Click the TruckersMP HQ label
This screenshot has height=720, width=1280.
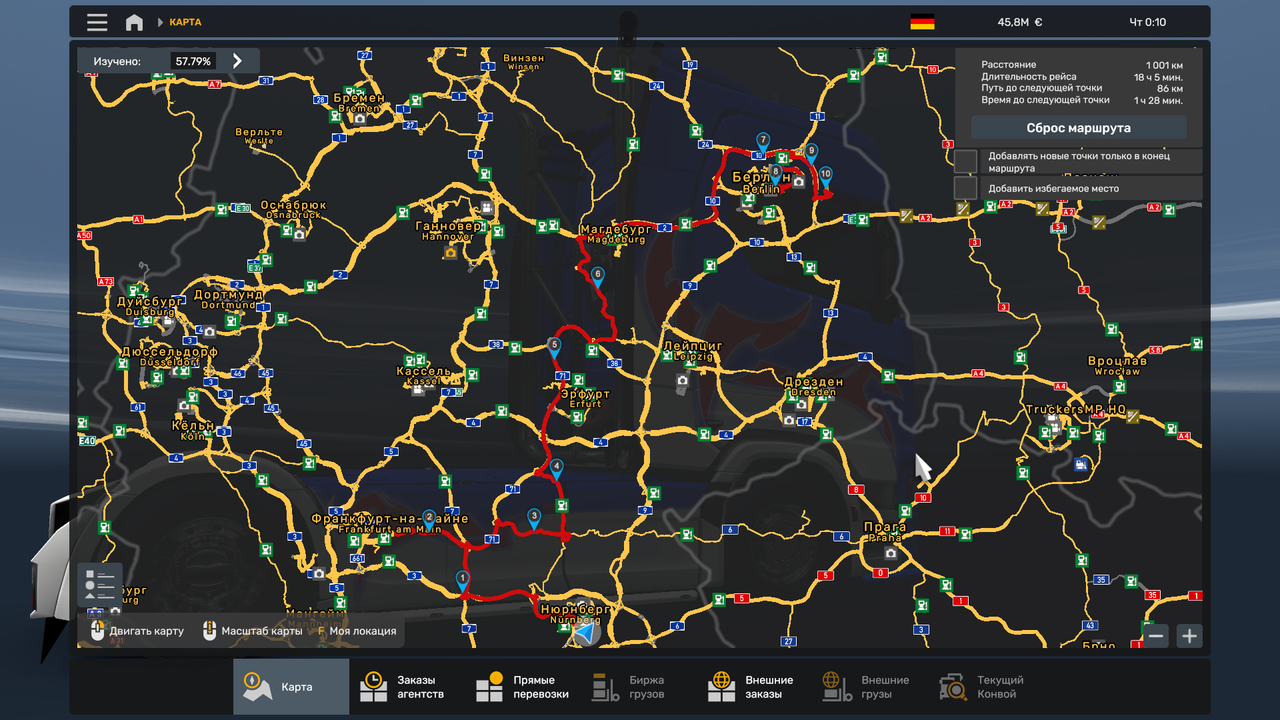click(x=1075, y=410)
